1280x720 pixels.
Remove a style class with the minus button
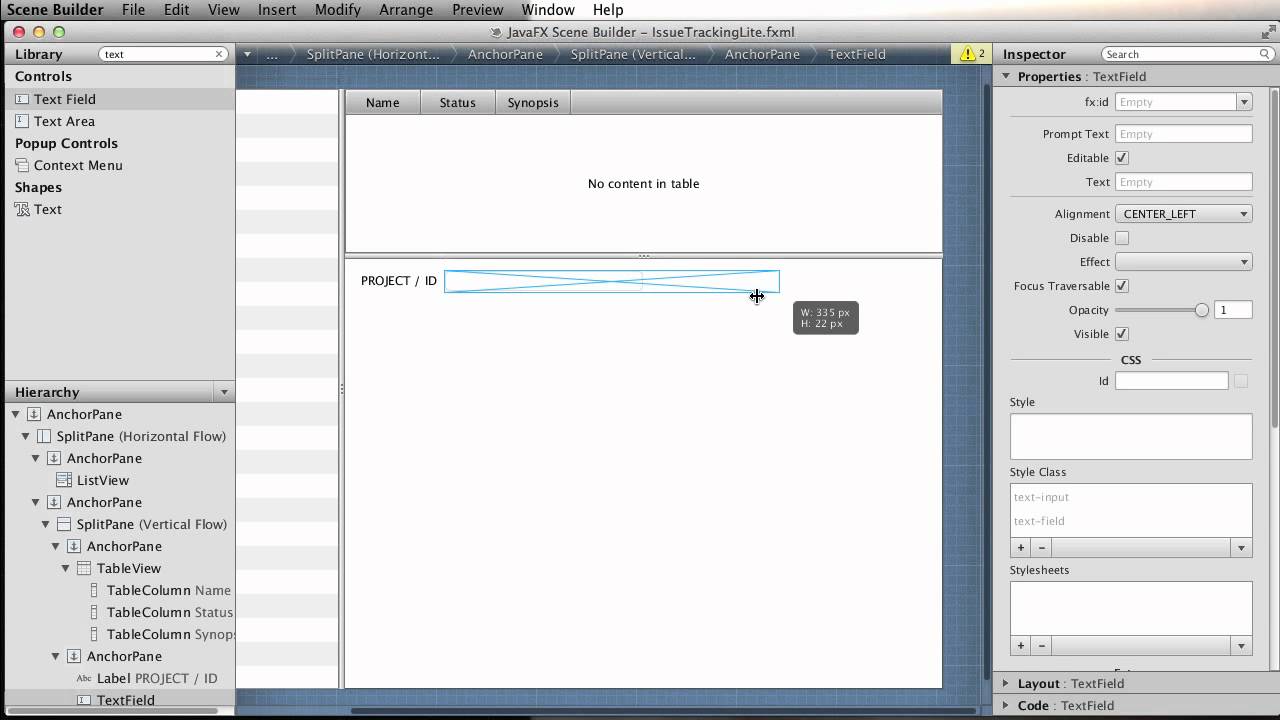(x=1042, y=547)
